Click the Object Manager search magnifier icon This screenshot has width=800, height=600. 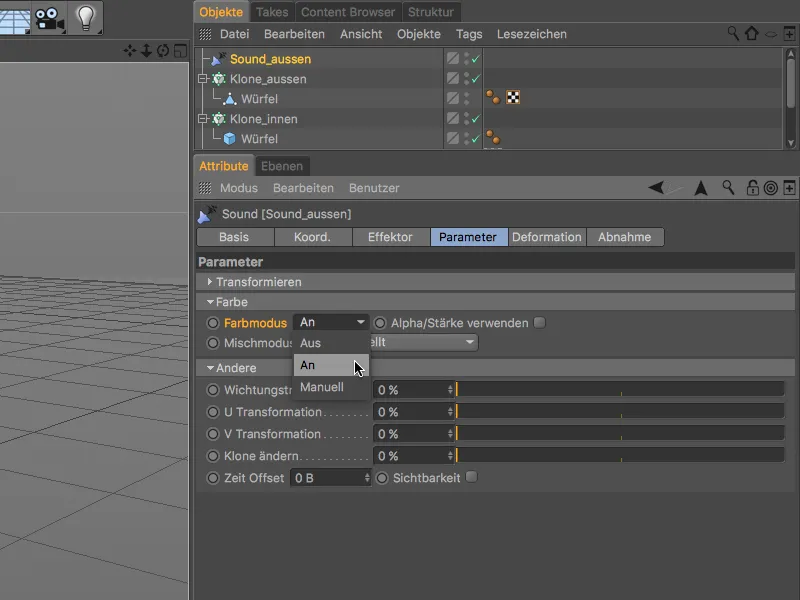tap(733, 34)
